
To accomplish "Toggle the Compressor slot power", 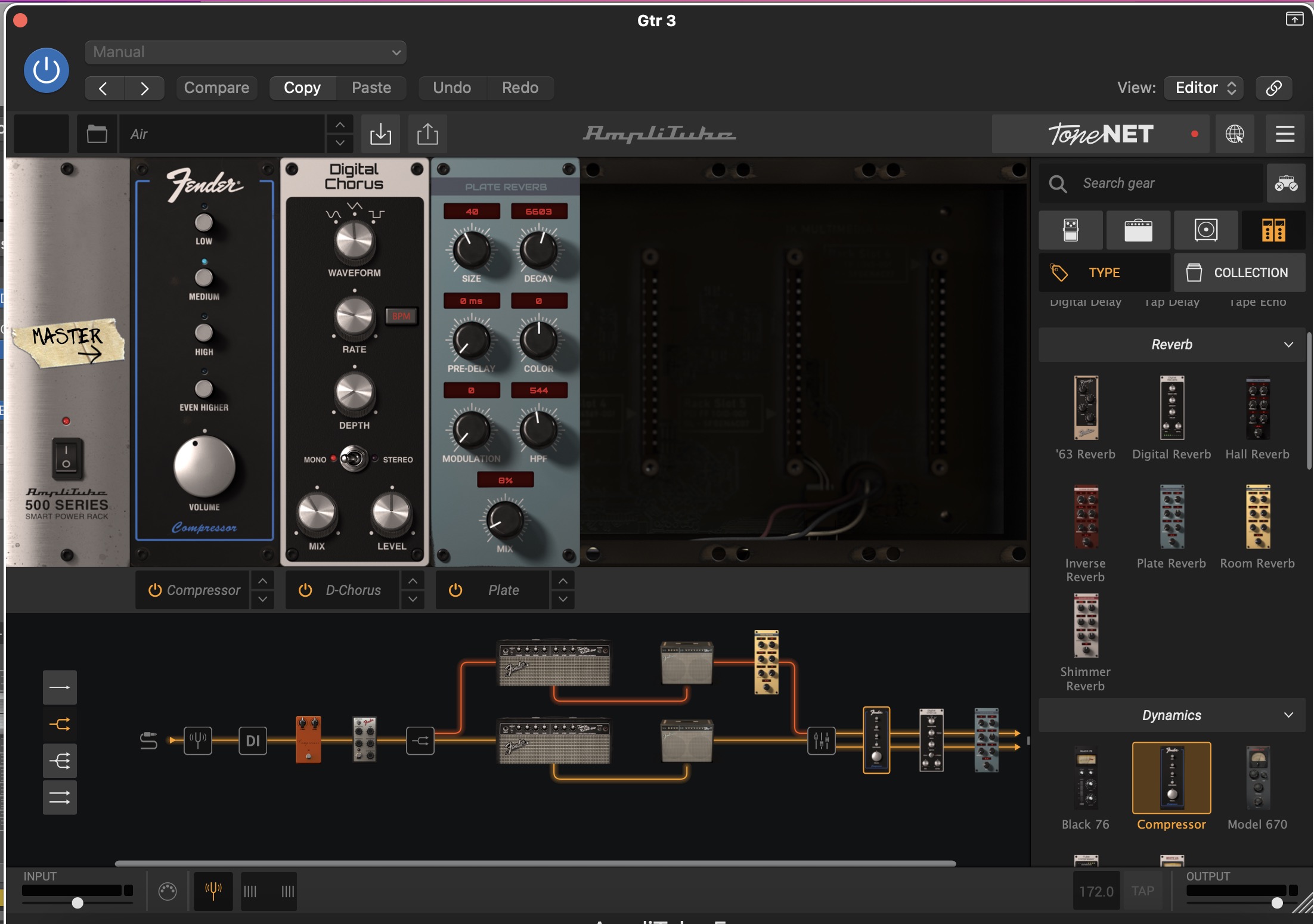I will (x=155, y=590).
